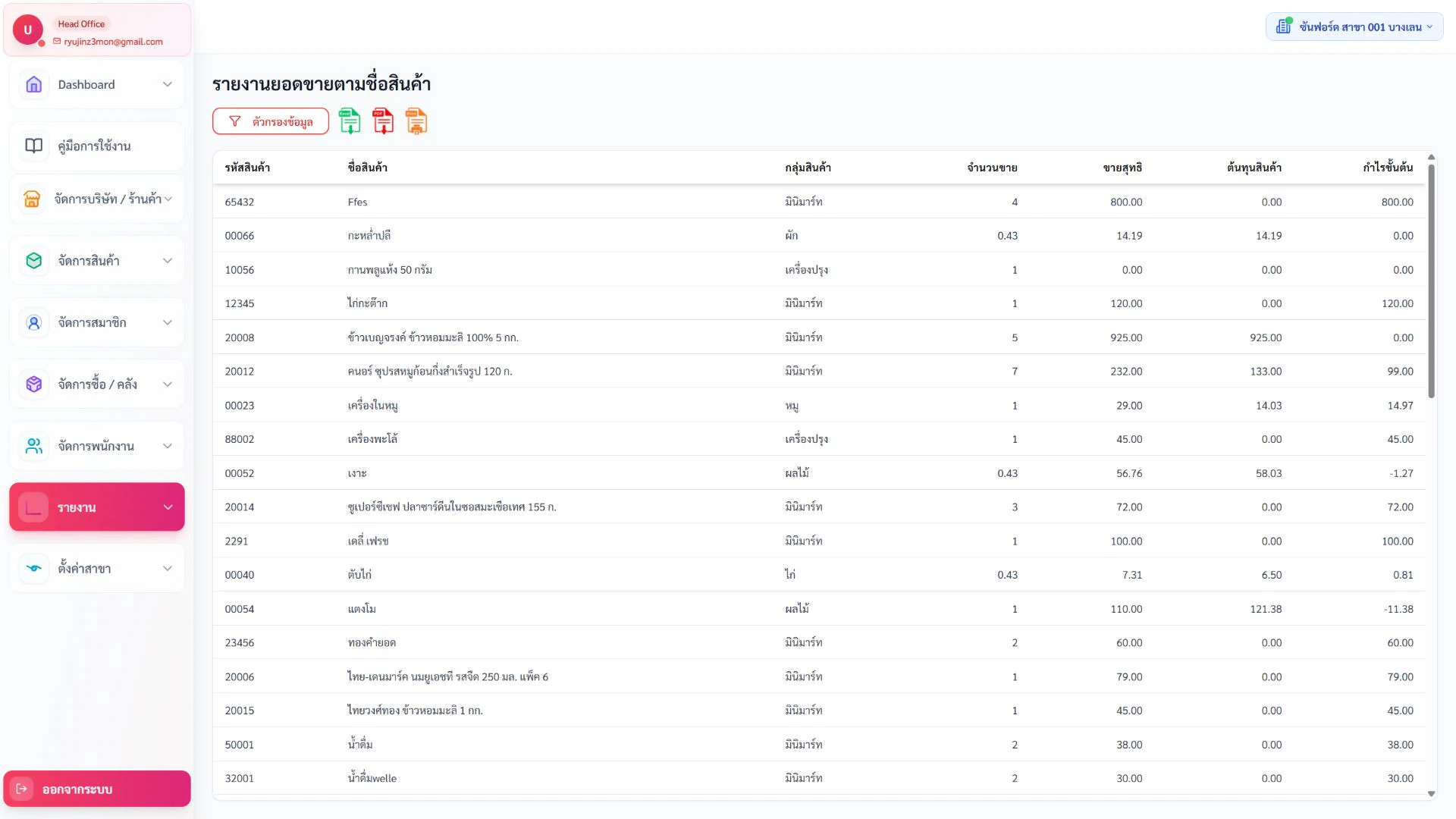
Task: Click the product management box icon
Action: click(34, 261)
